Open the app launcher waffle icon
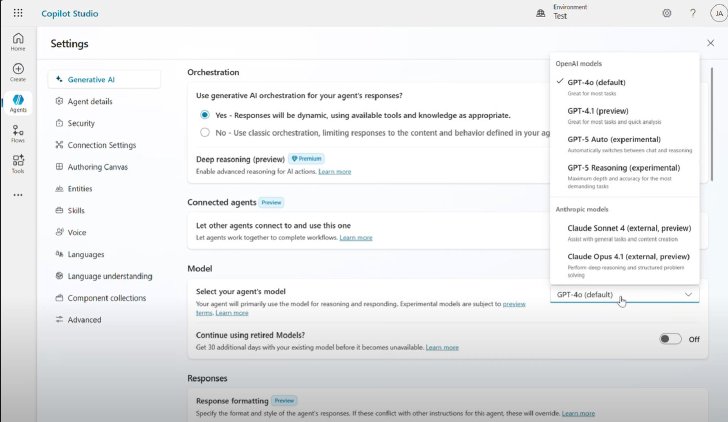This screenshot has height=422, width=728. [18, 13]
